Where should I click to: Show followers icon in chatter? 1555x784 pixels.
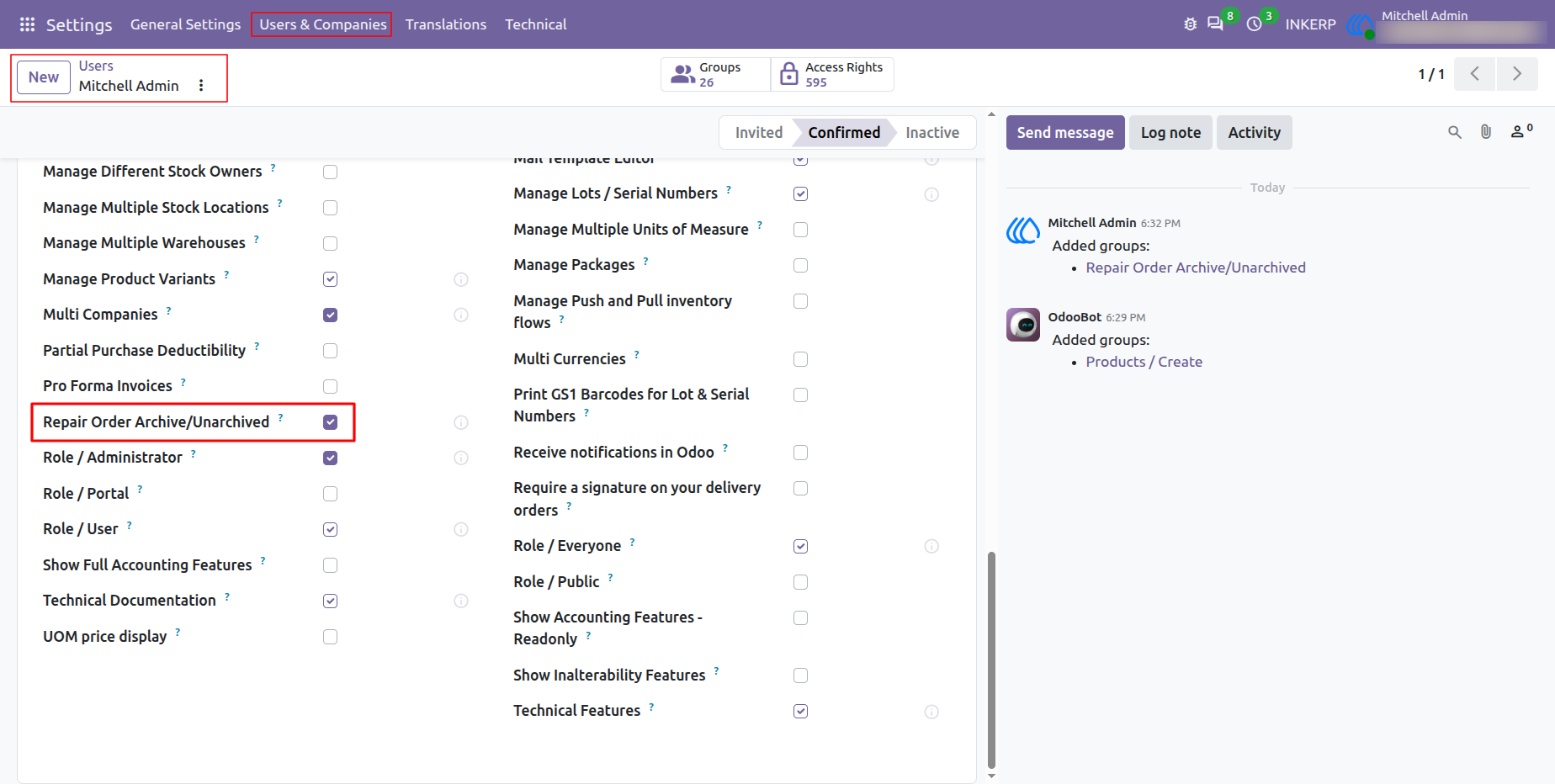pos(1521,131)
